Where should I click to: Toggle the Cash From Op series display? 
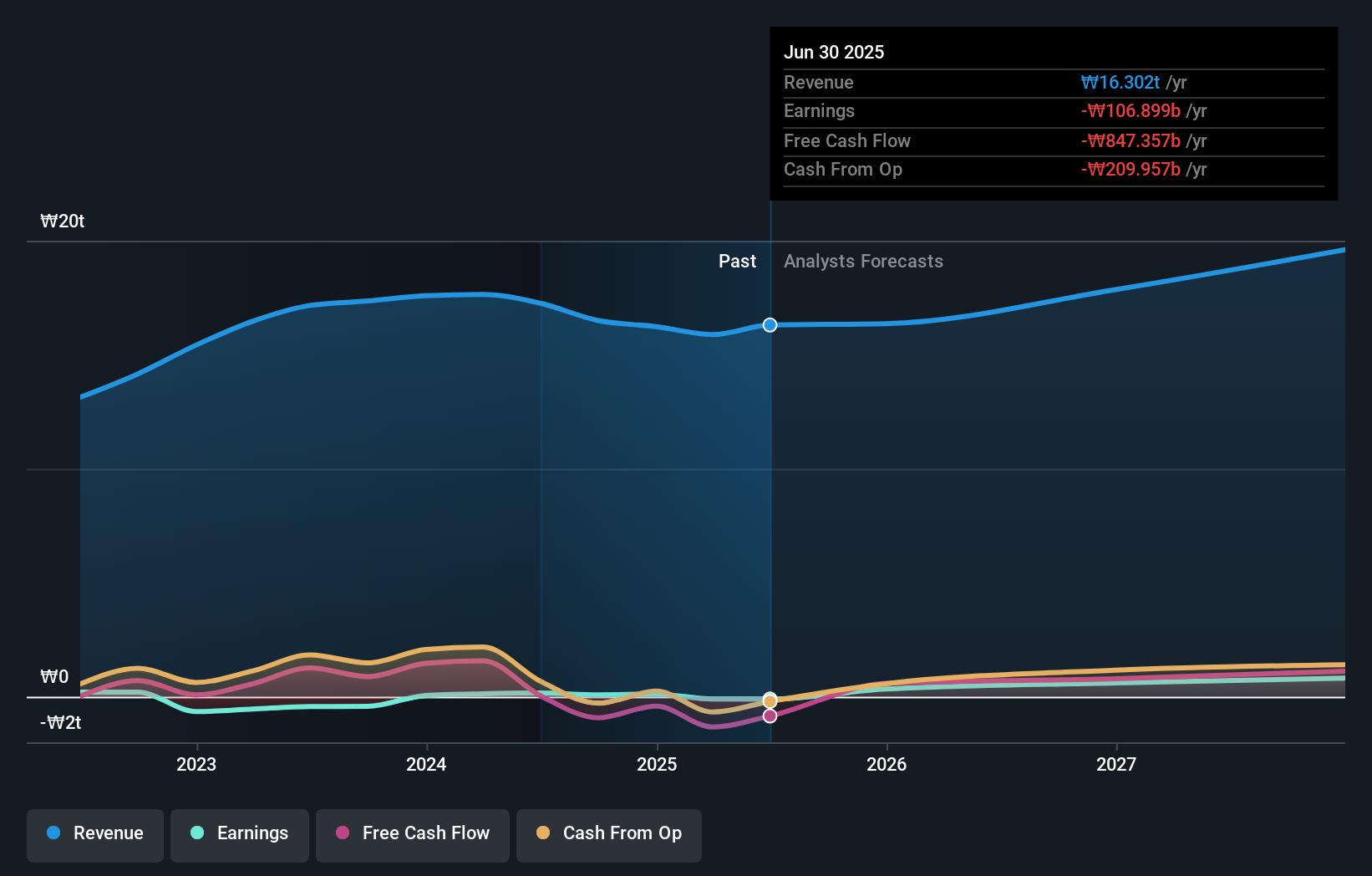[x=609, y=833]
